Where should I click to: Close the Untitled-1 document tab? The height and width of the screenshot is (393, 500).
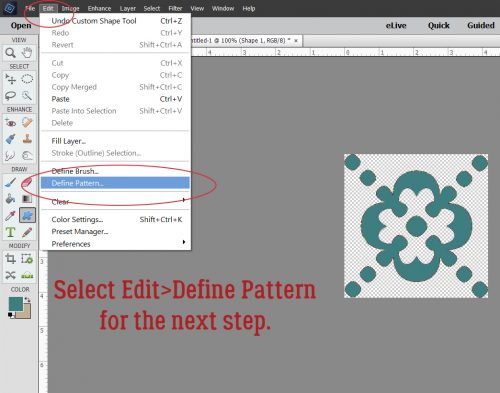point(296,41)
